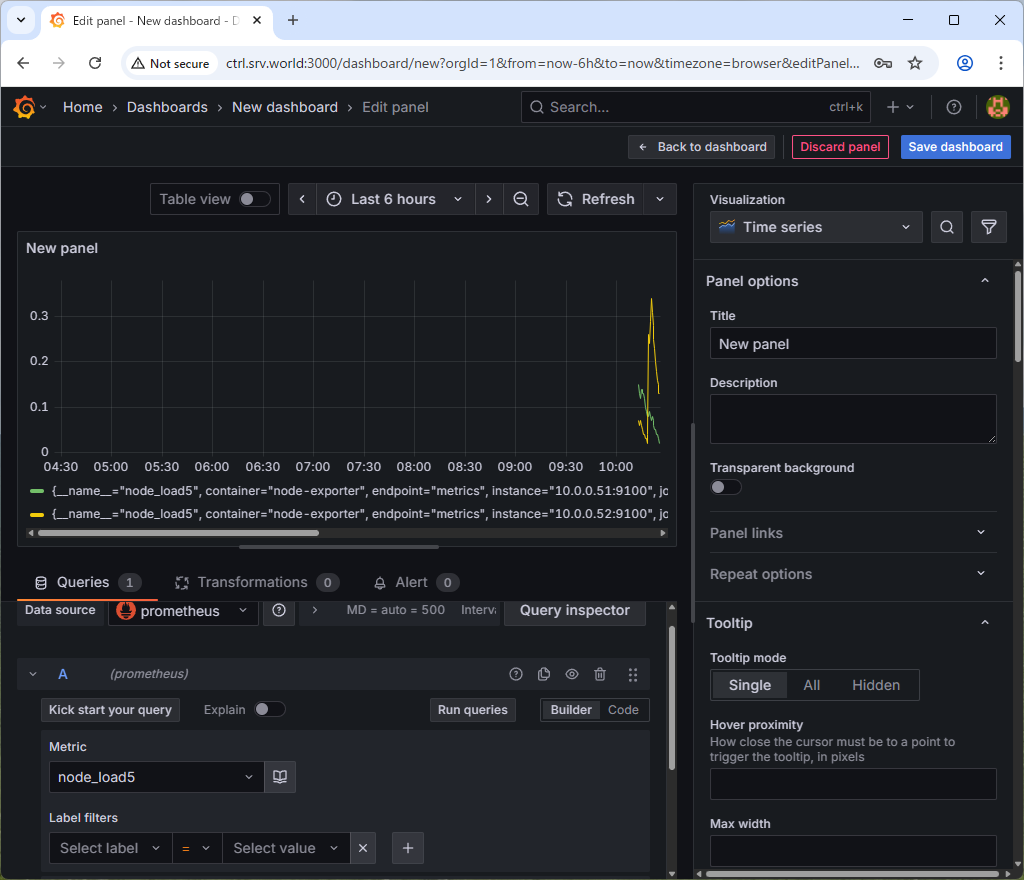Open the visualization suggestions filter icon
The width and height of the screenshot is (1024, 880).
coord(988,227)
